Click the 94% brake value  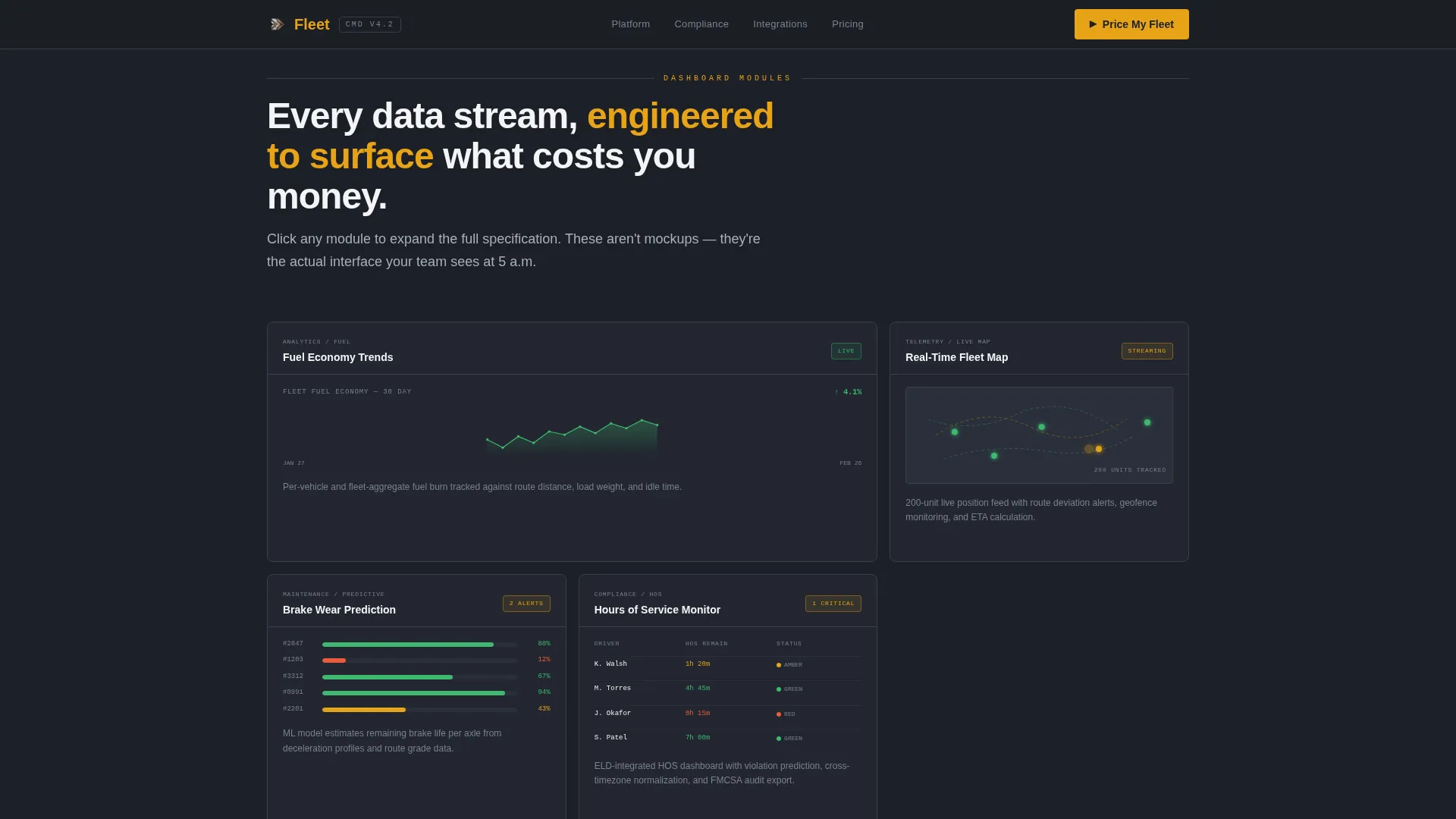544,692
